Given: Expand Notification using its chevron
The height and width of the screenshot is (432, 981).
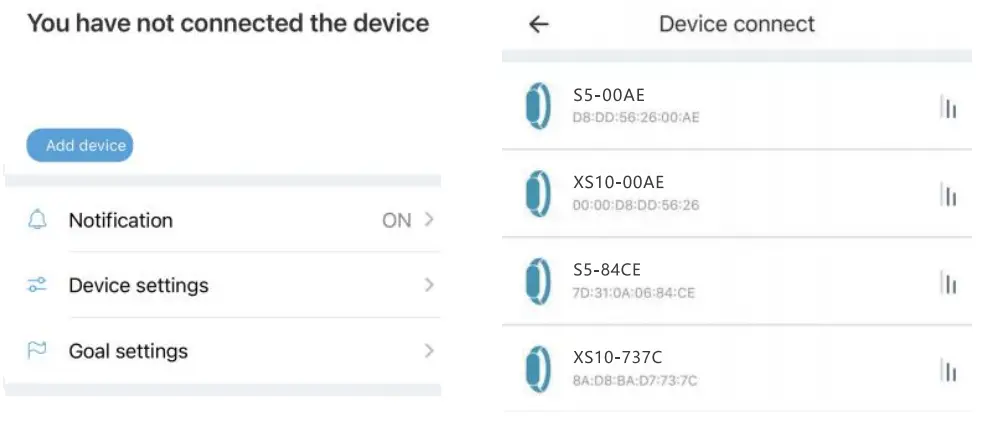Looking at the screenshot, I should (429, 220).
